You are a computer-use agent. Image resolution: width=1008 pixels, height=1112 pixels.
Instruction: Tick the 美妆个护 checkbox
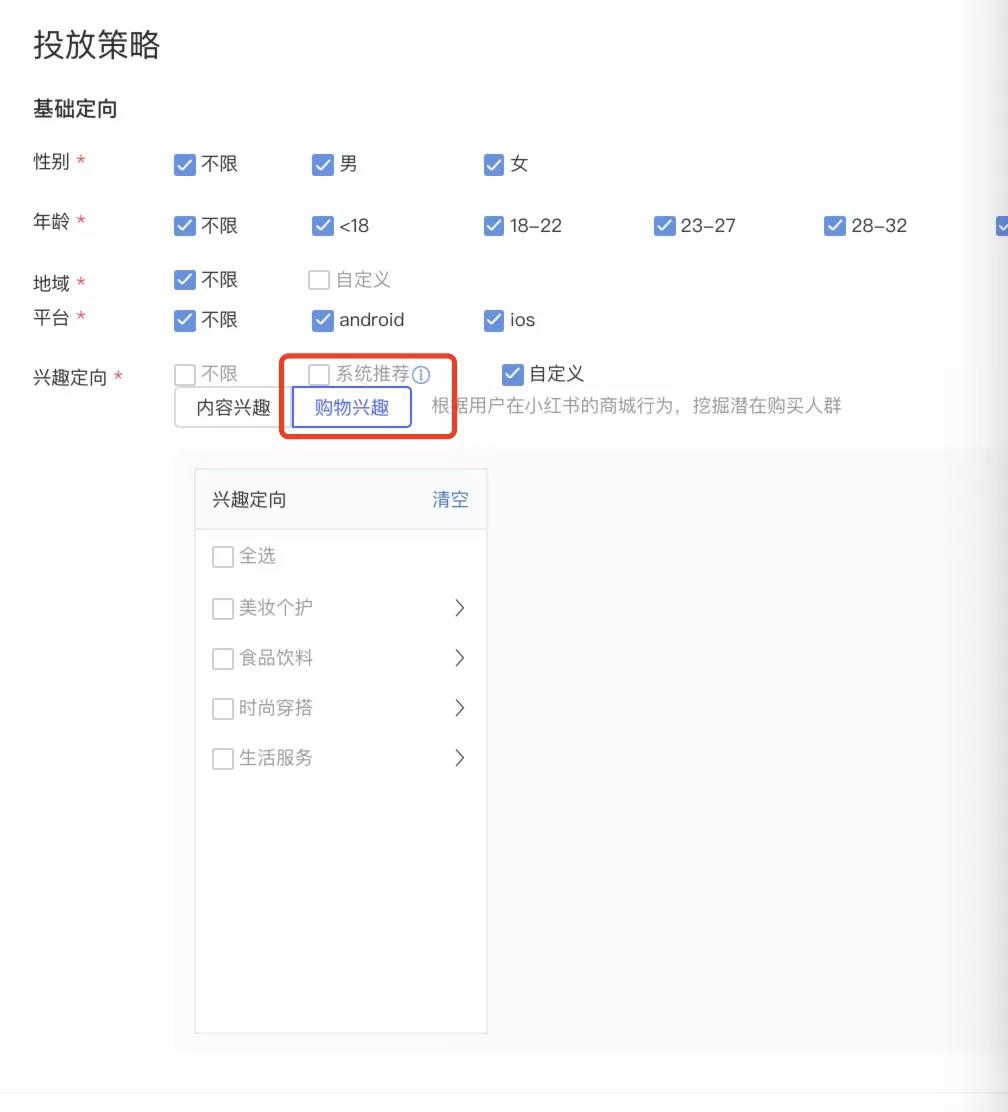pos(223,609)
